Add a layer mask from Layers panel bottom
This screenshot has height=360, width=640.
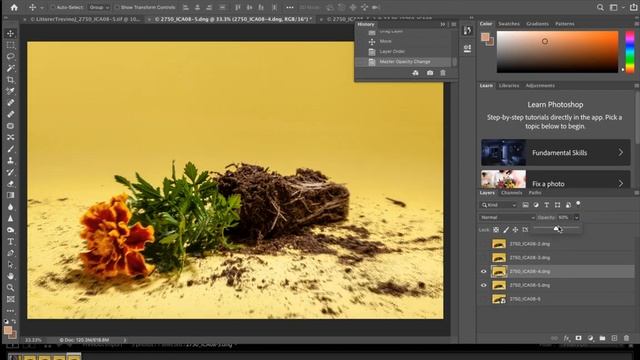tap(578, 338)
